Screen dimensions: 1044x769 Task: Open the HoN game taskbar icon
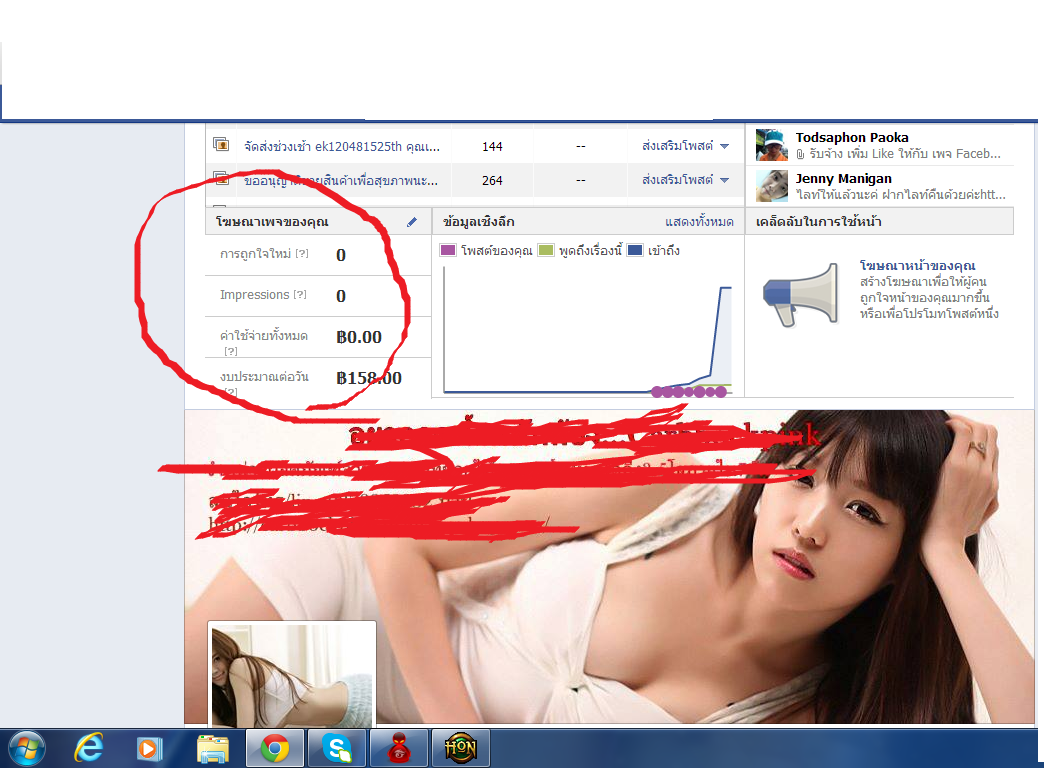click(x=461, y=748)
